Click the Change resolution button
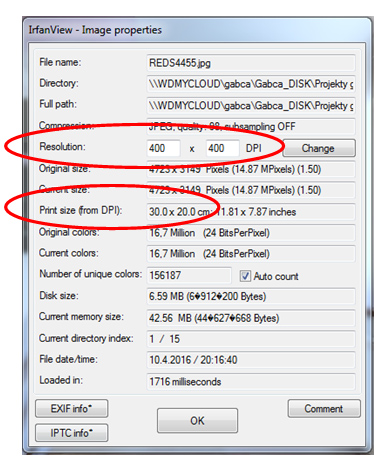Image resolution: width=388 pixels, height=459 pixels. (319, 148)
